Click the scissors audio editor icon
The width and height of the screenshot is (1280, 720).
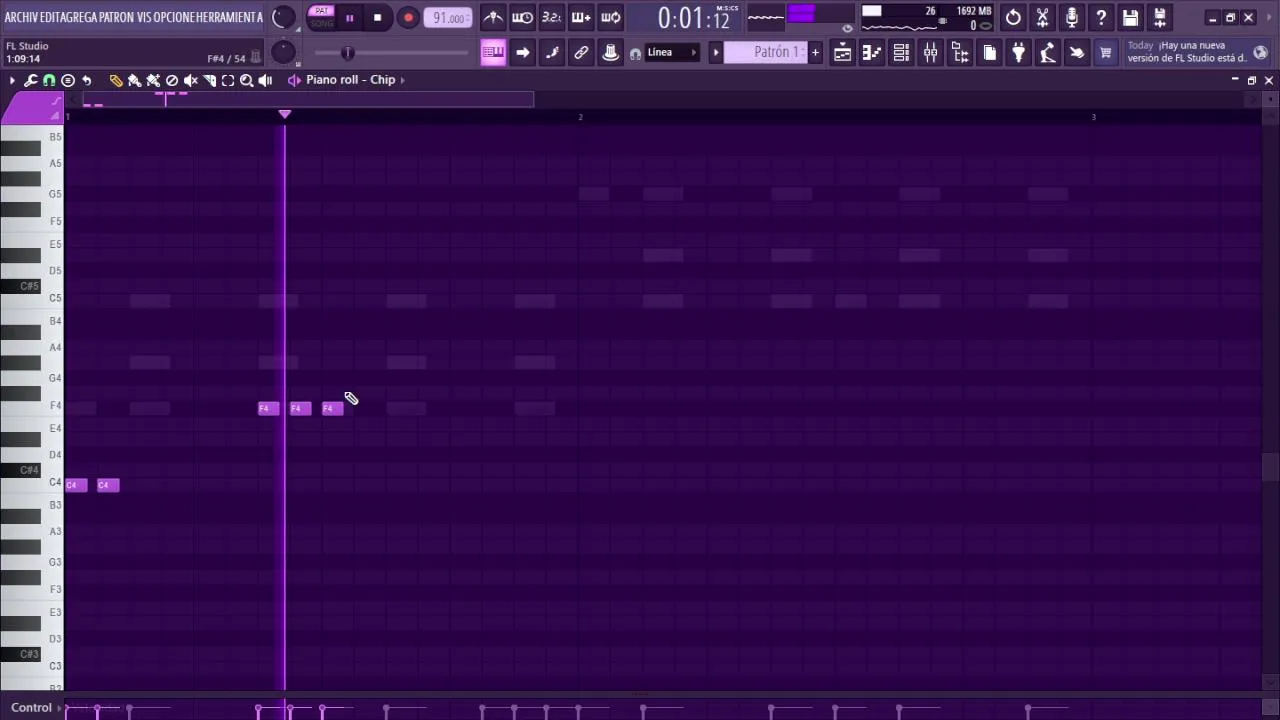(1042, 17)
